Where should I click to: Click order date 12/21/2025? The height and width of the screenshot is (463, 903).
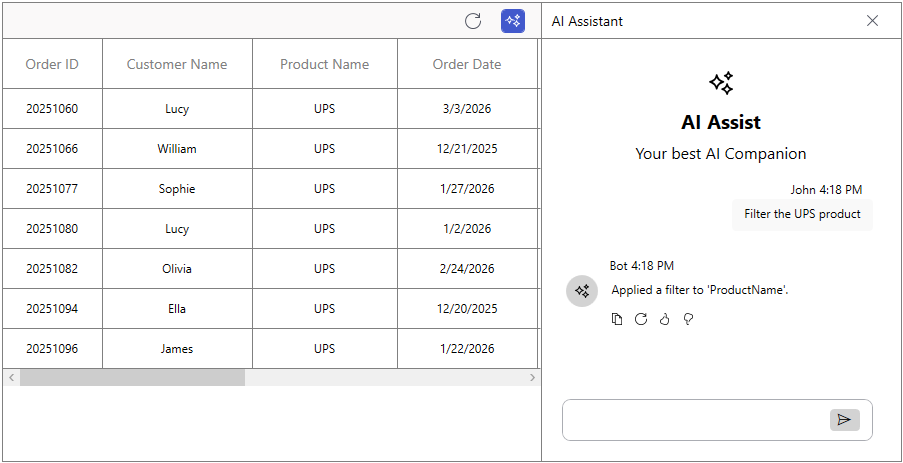(467, 149)
